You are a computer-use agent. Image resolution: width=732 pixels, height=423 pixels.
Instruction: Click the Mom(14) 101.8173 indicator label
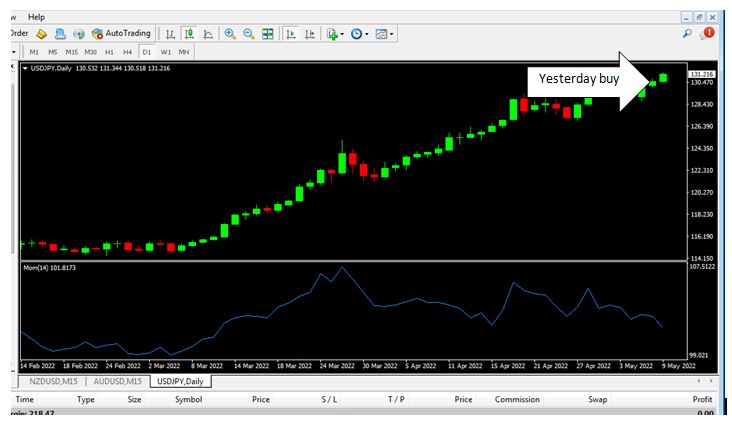[x=49, y=268]
